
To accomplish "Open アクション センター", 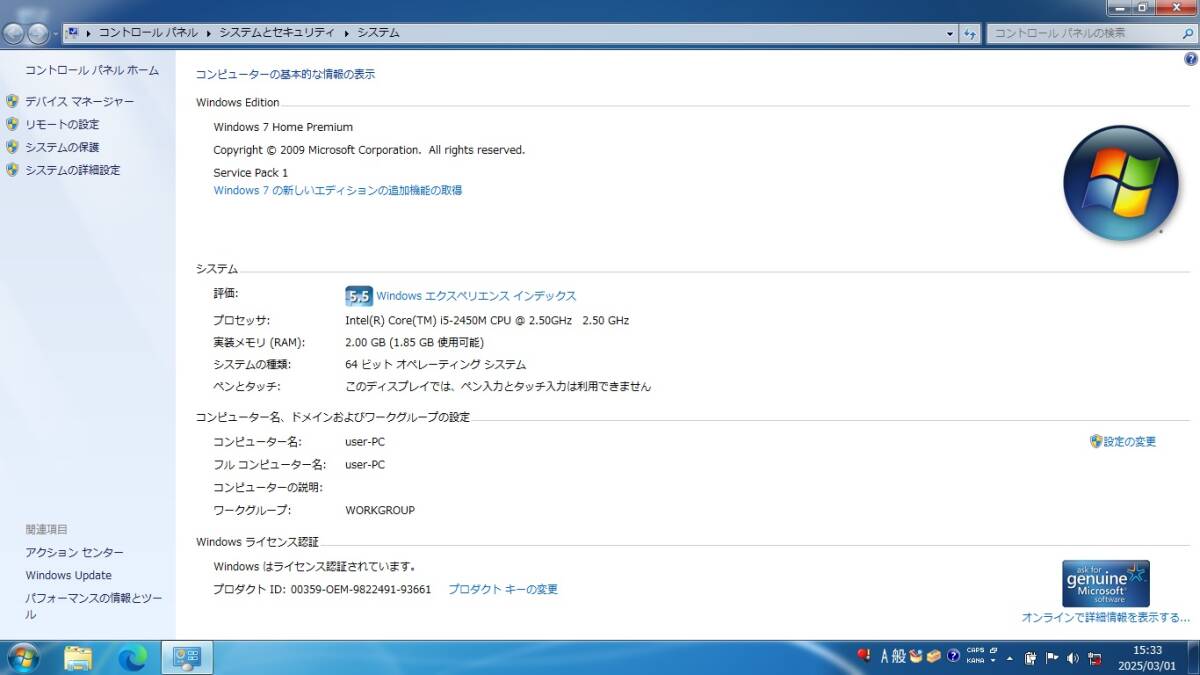I will pyautogui.click(x=75, y=552).
